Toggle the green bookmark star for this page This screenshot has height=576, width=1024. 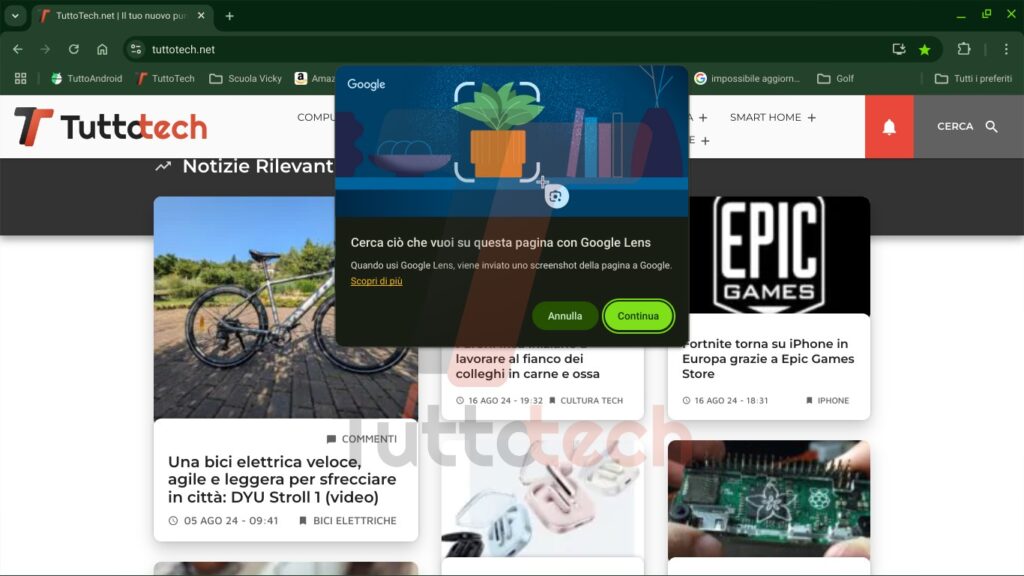tap(924, 48)
